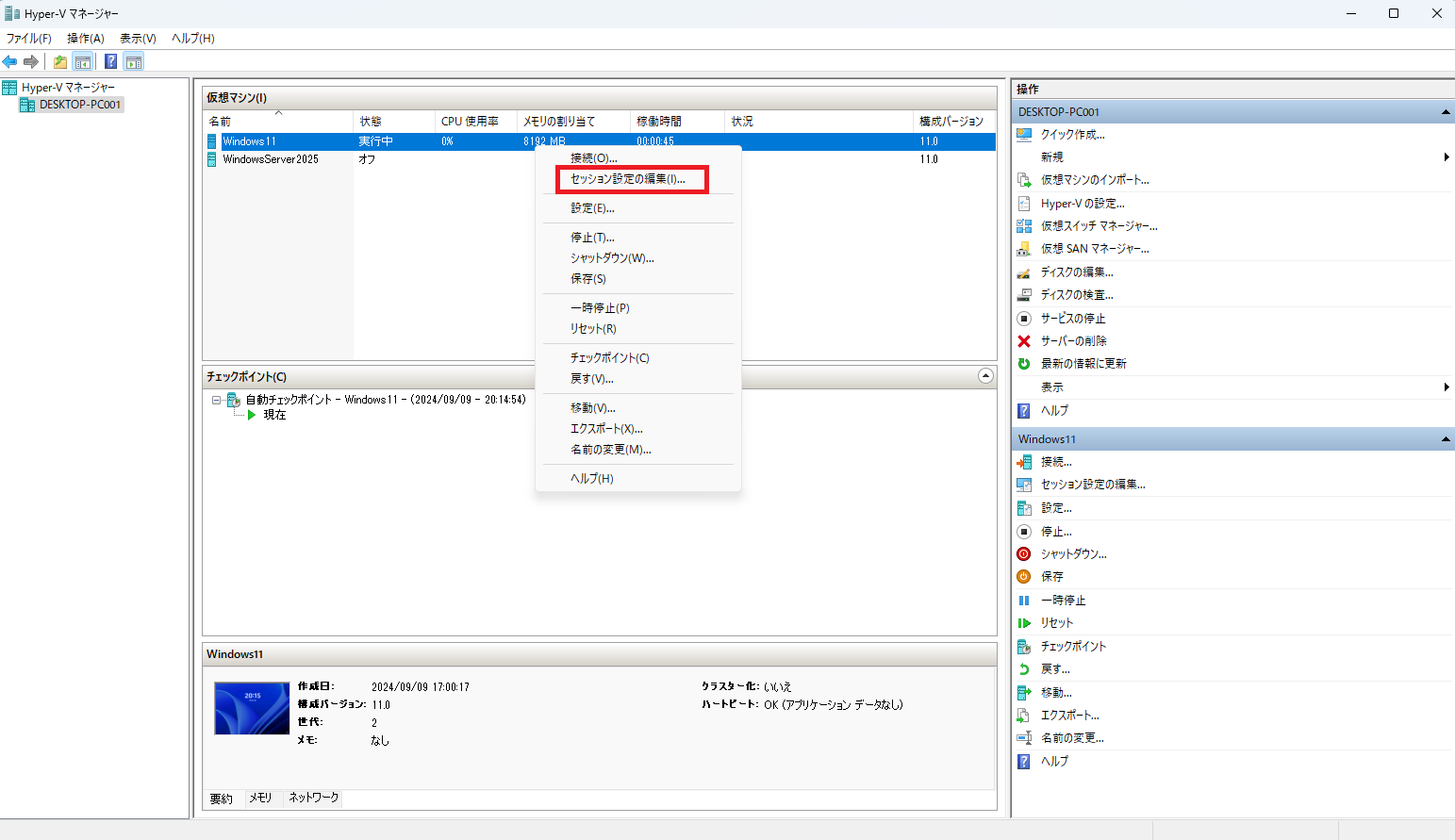Screen dimensions: 1455x840
Task: Switch to the 要約 tab
Action: click(222, 799)
